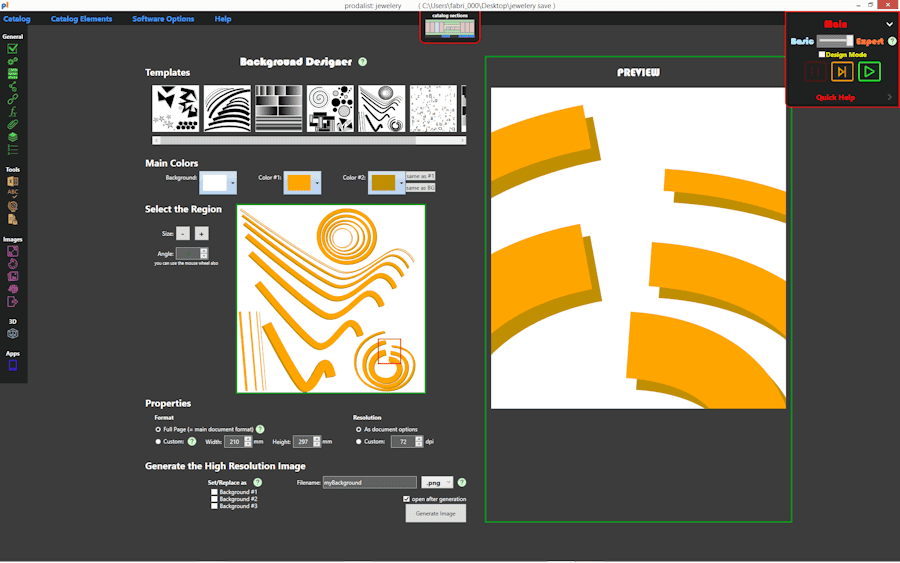Click the 'same as #1' button
This screenshot has width=900, height=563.
(x=420, y=176)
